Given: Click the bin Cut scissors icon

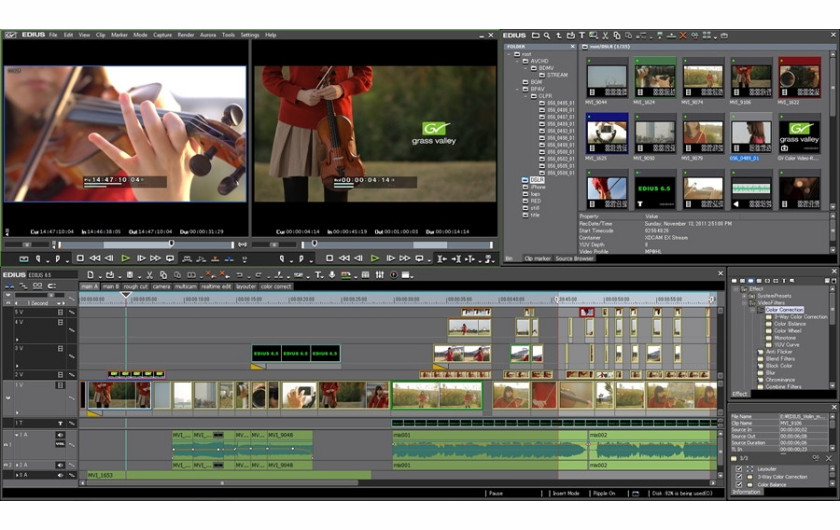Looking at the screenshot, I should (x=605, y=35).
